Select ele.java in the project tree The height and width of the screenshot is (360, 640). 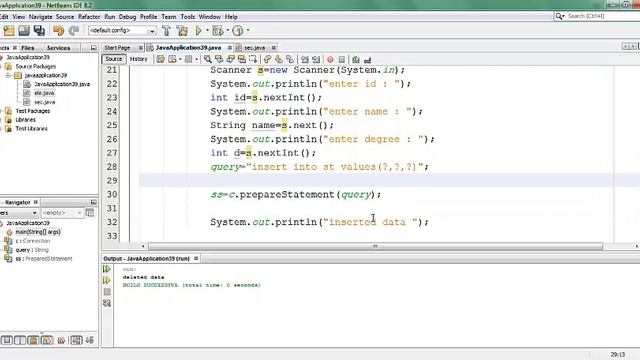pyautogui.click(x=44, y=93)
